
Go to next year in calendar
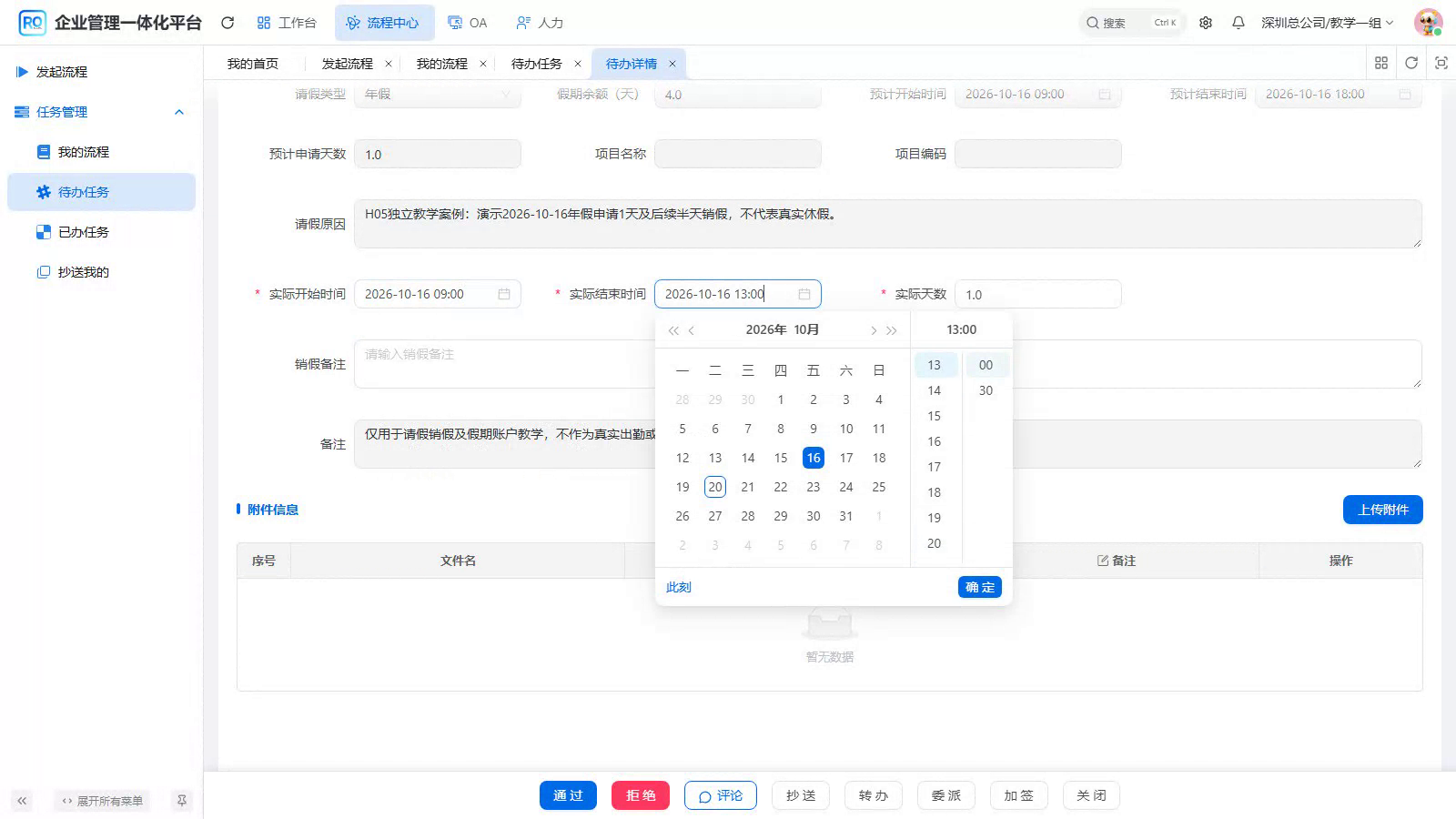pos(892,330)
